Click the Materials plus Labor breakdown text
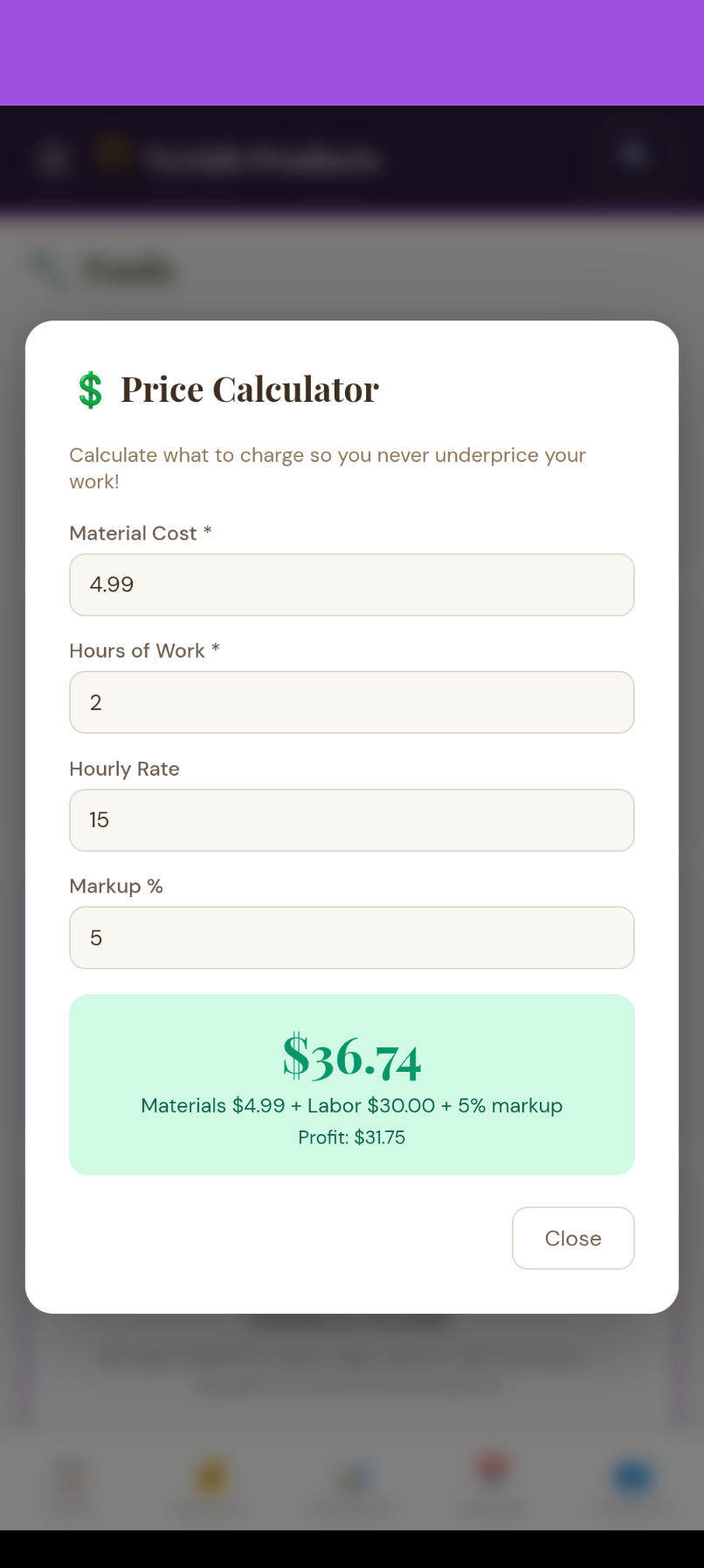The height and width of the screenshot is (1568, 704). coord(351,1105)
